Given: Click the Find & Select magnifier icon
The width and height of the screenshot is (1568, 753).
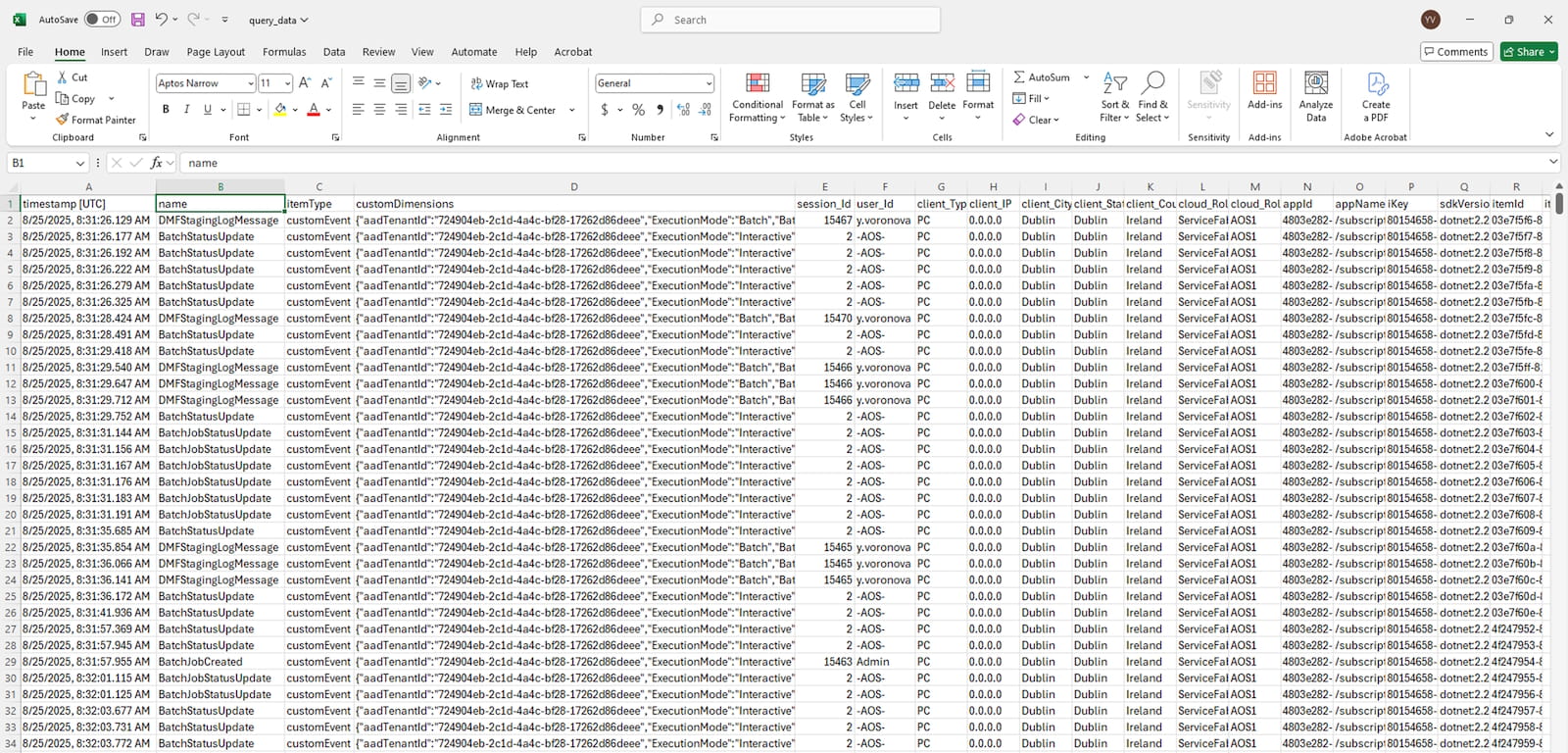Looking at the screenshot, I should [1152, 84].
